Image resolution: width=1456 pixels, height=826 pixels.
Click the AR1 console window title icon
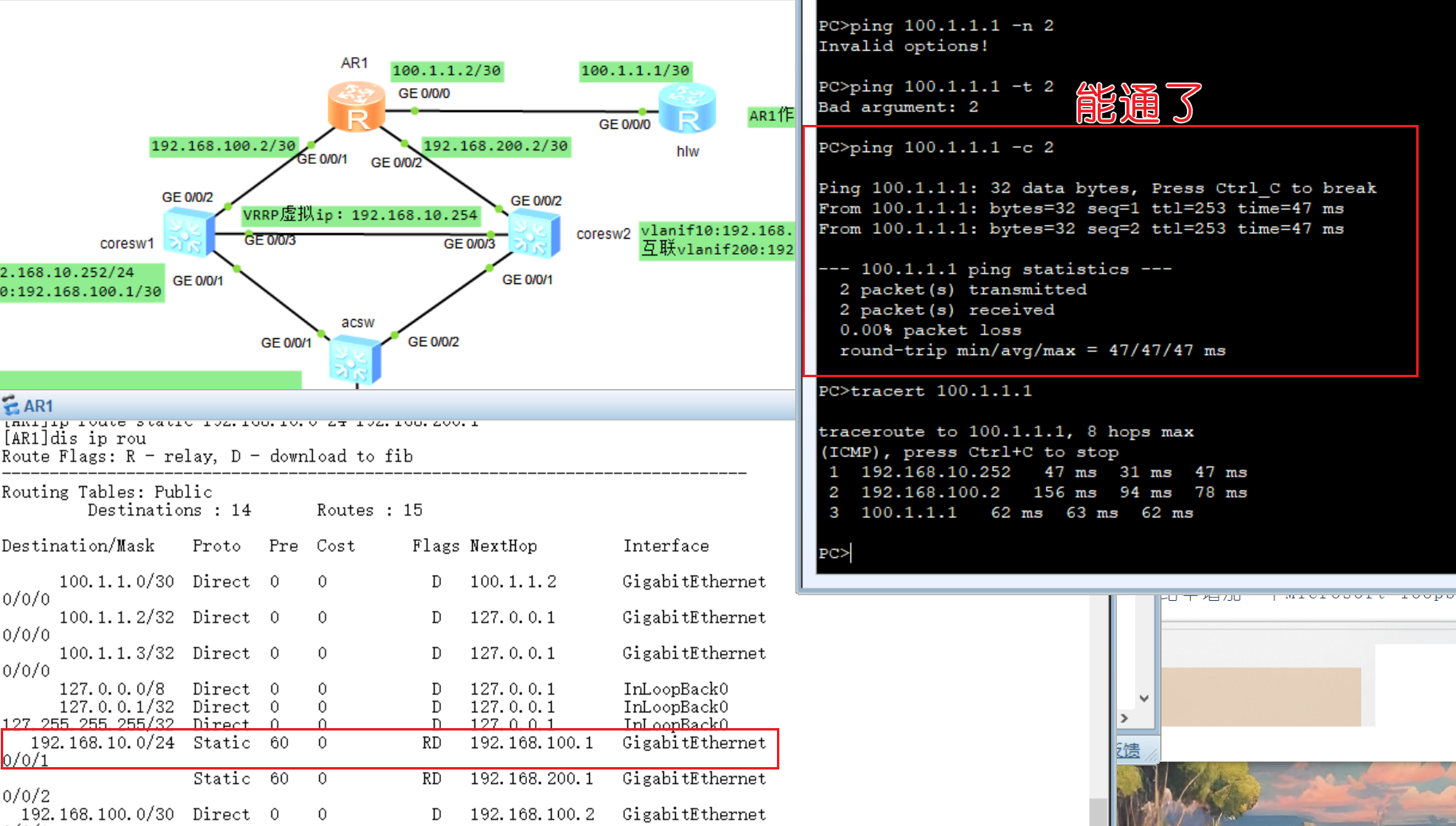pyautogui.click(x=11, y=406)
